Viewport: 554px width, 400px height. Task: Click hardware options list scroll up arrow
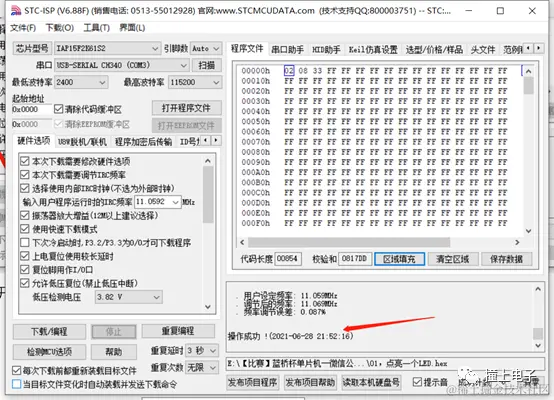pyautogui.click(x=208, y=161)
